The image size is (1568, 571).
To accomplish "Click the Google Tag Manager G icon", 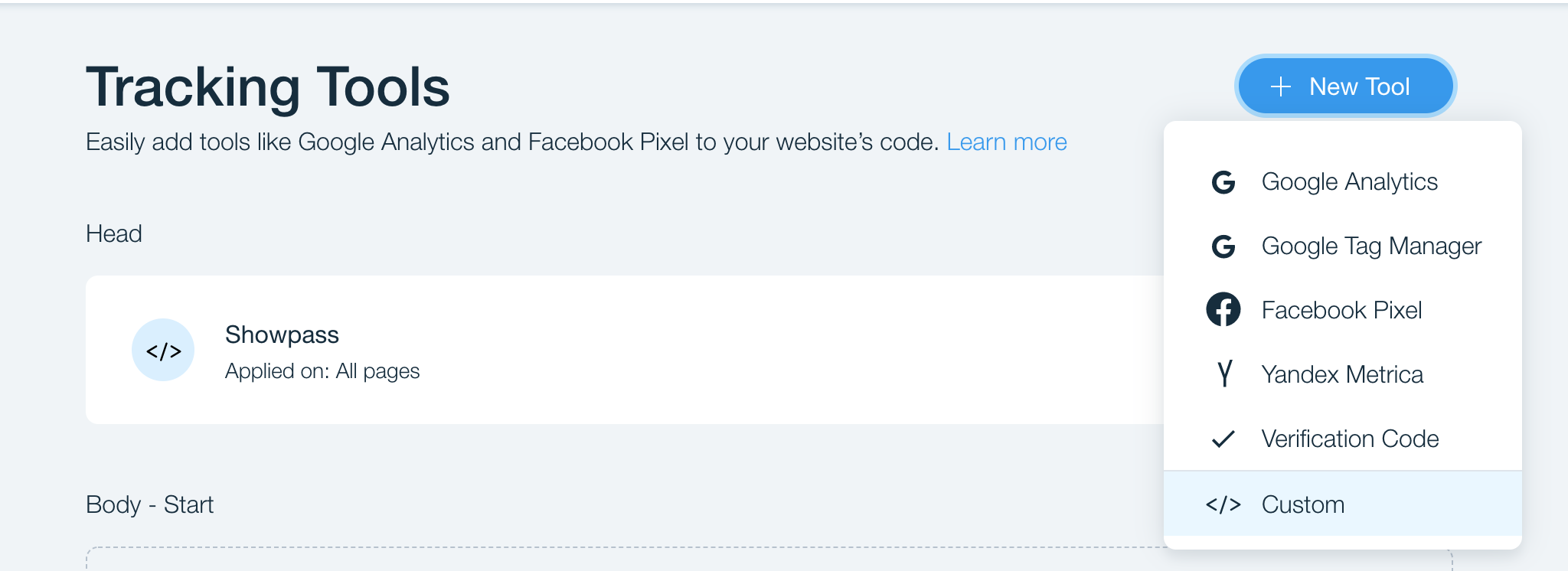I will pos(1223,246).
